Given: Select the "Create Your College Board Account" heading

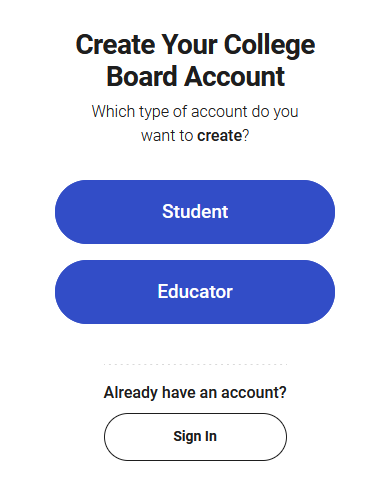Looking at the screenshot, I should pos(195,60).
